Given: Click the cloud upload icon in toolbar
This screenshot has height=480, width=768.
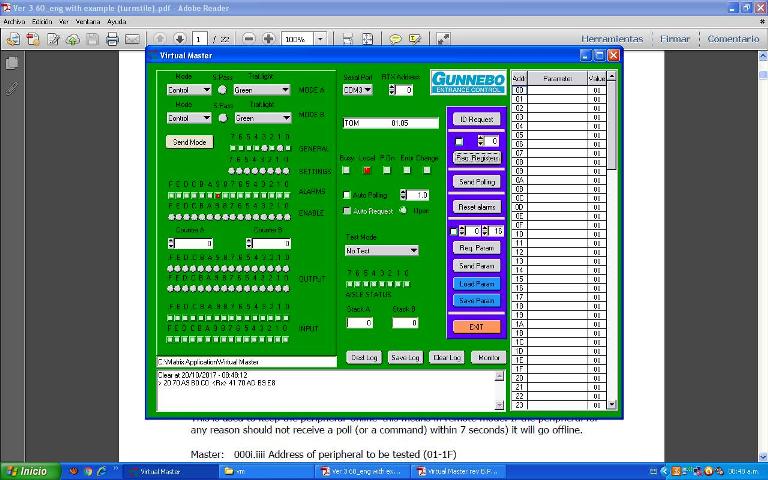Looking at the screenshot, I should [72, 39].
